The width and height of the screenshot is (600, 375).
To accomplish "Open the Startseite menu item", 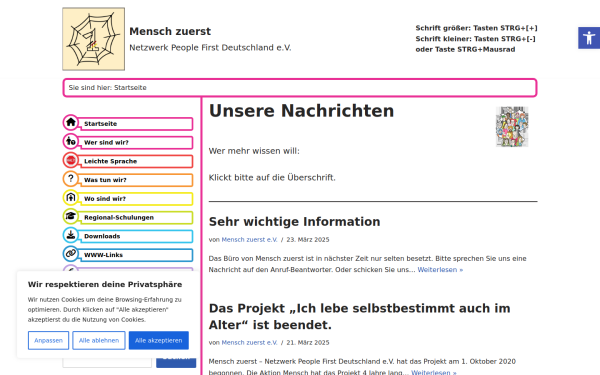I will point(136,124).
